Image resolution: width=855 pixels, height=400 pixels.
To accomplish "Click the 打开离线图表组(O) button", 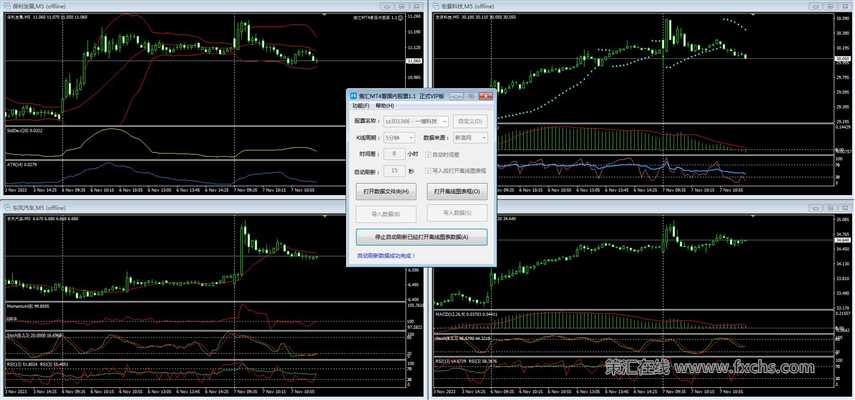I will coord(457,192).
